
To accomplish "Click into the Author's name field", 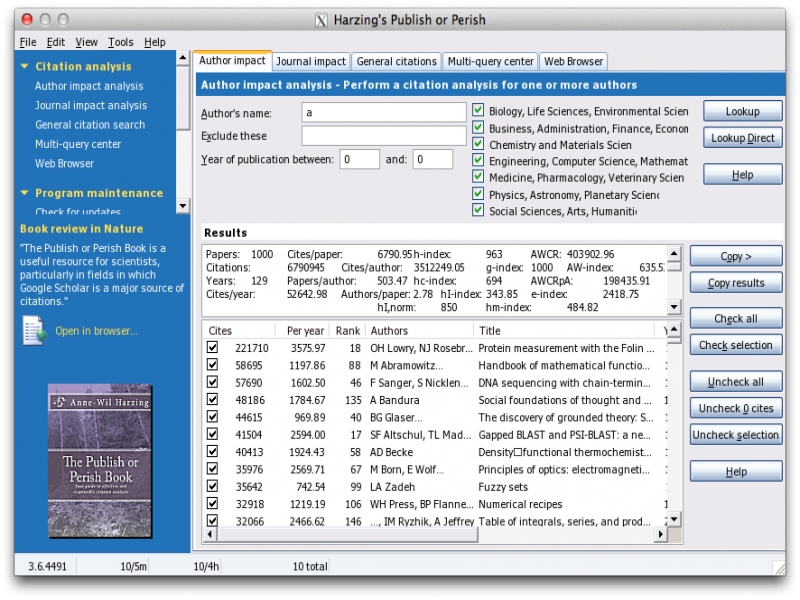I will point(384,112).
